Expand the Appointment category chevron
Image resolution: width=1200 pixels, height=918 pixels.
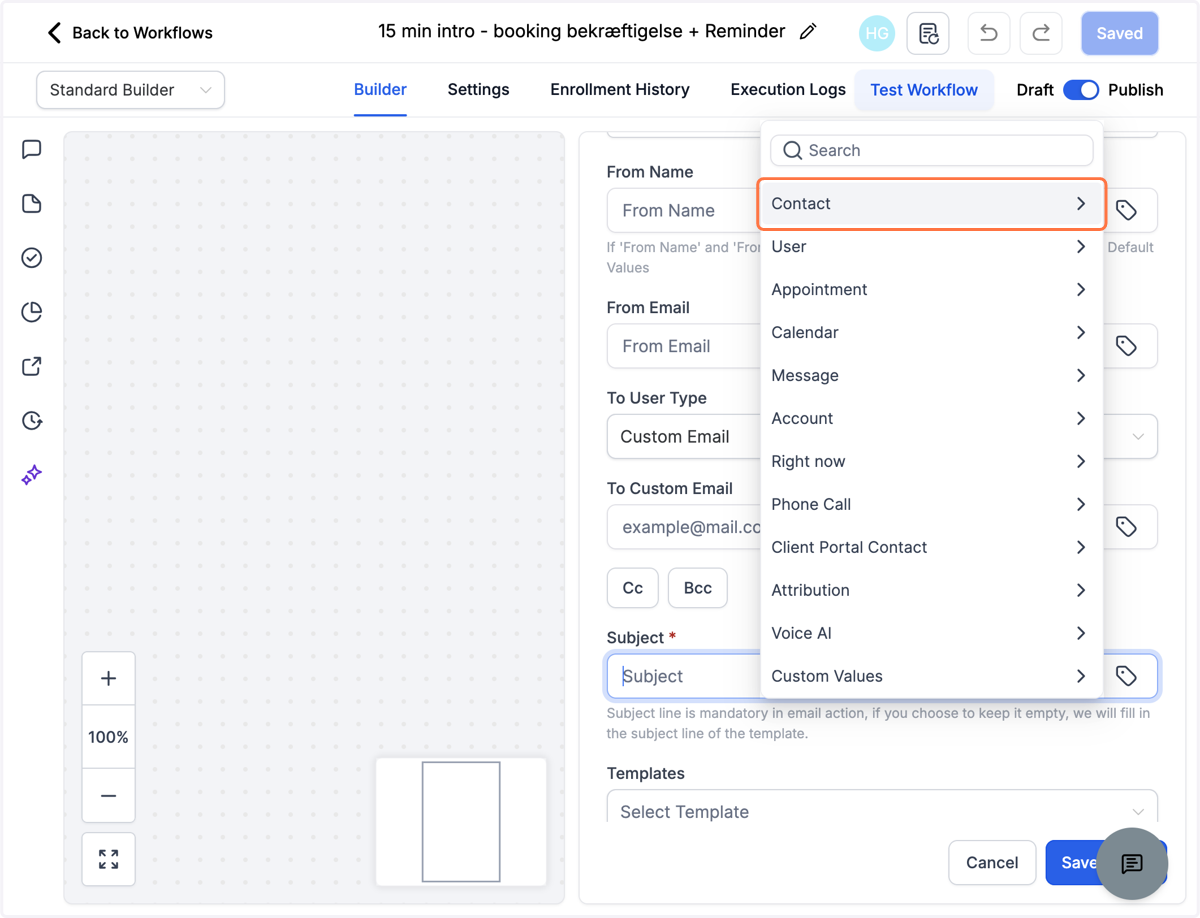(x=1081, y=290)
